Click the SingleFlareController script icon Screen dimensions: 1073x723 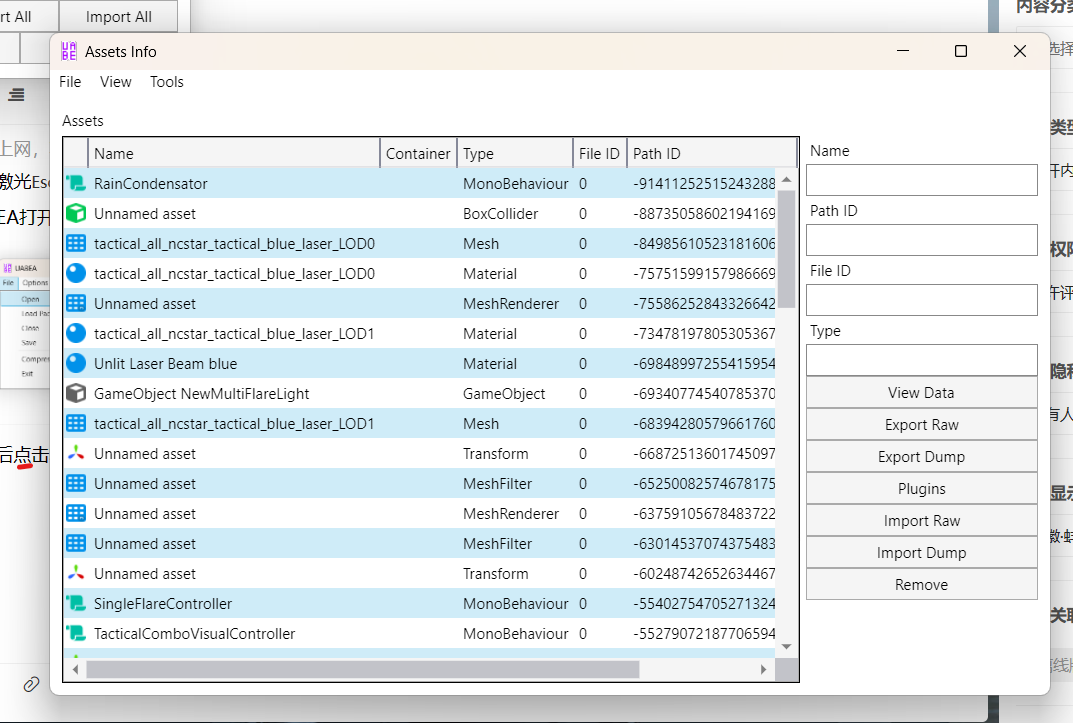point(76,604)
